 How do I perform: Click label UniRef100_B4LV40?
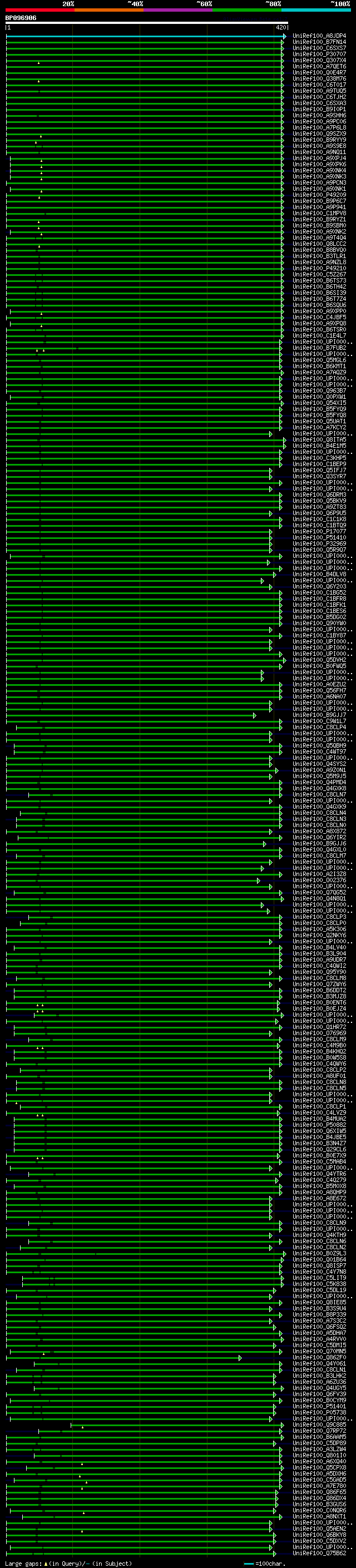pos(319,947)
